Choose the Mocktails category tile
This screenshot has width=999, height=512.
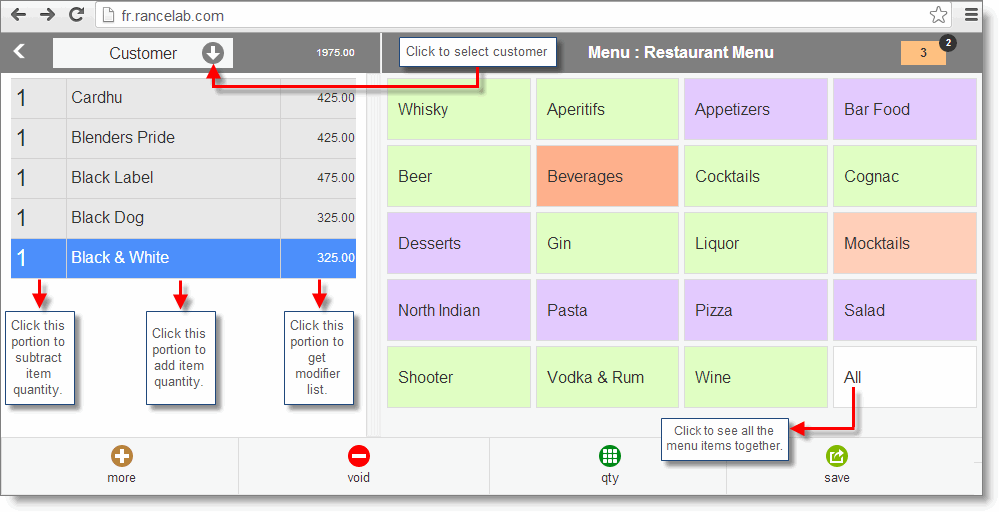pyautogui.click(x=905, y=243)
